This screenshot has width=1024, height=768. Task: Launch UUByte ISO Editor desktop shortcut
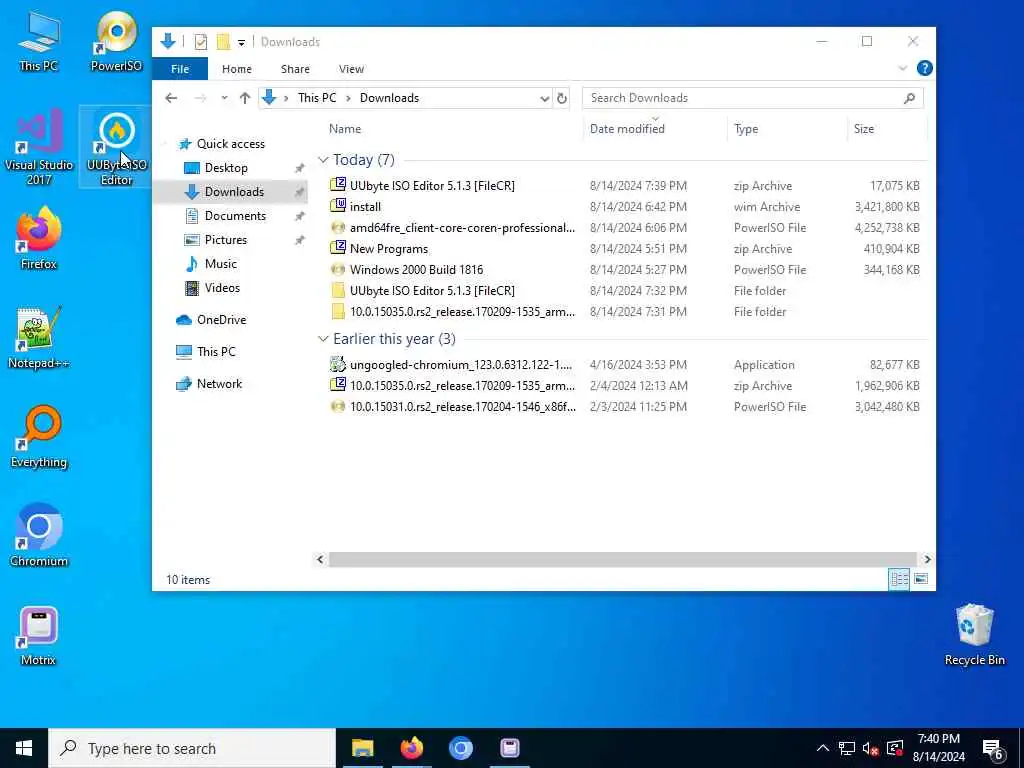116,147
